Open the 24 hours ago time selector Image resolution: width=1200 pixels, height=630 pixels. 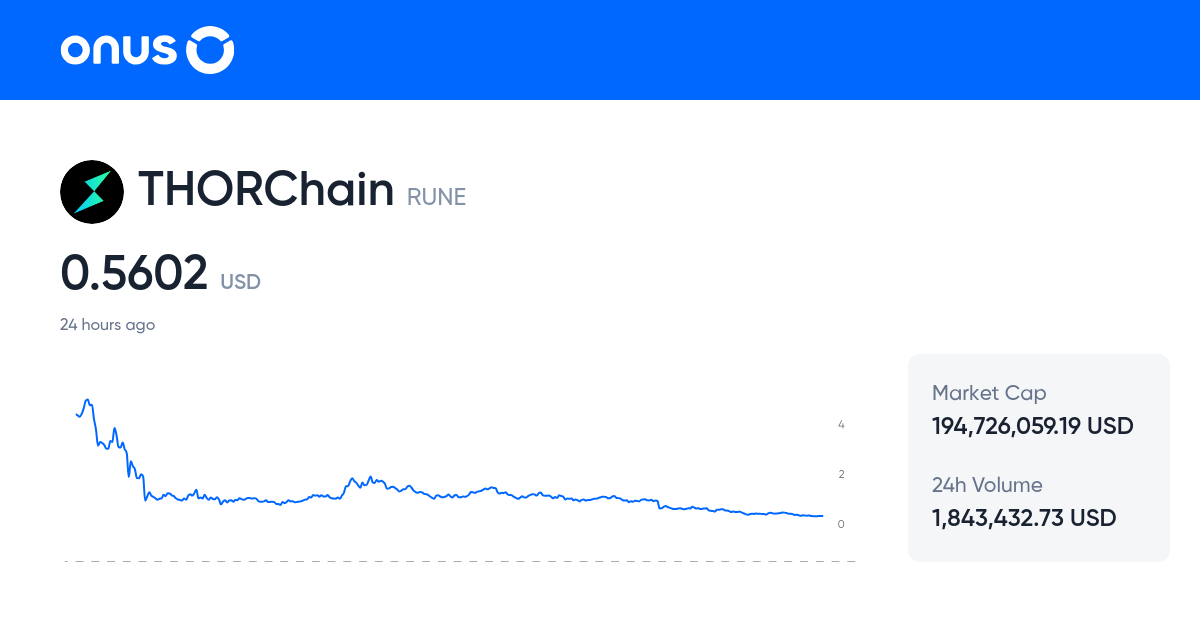point(108,324)
